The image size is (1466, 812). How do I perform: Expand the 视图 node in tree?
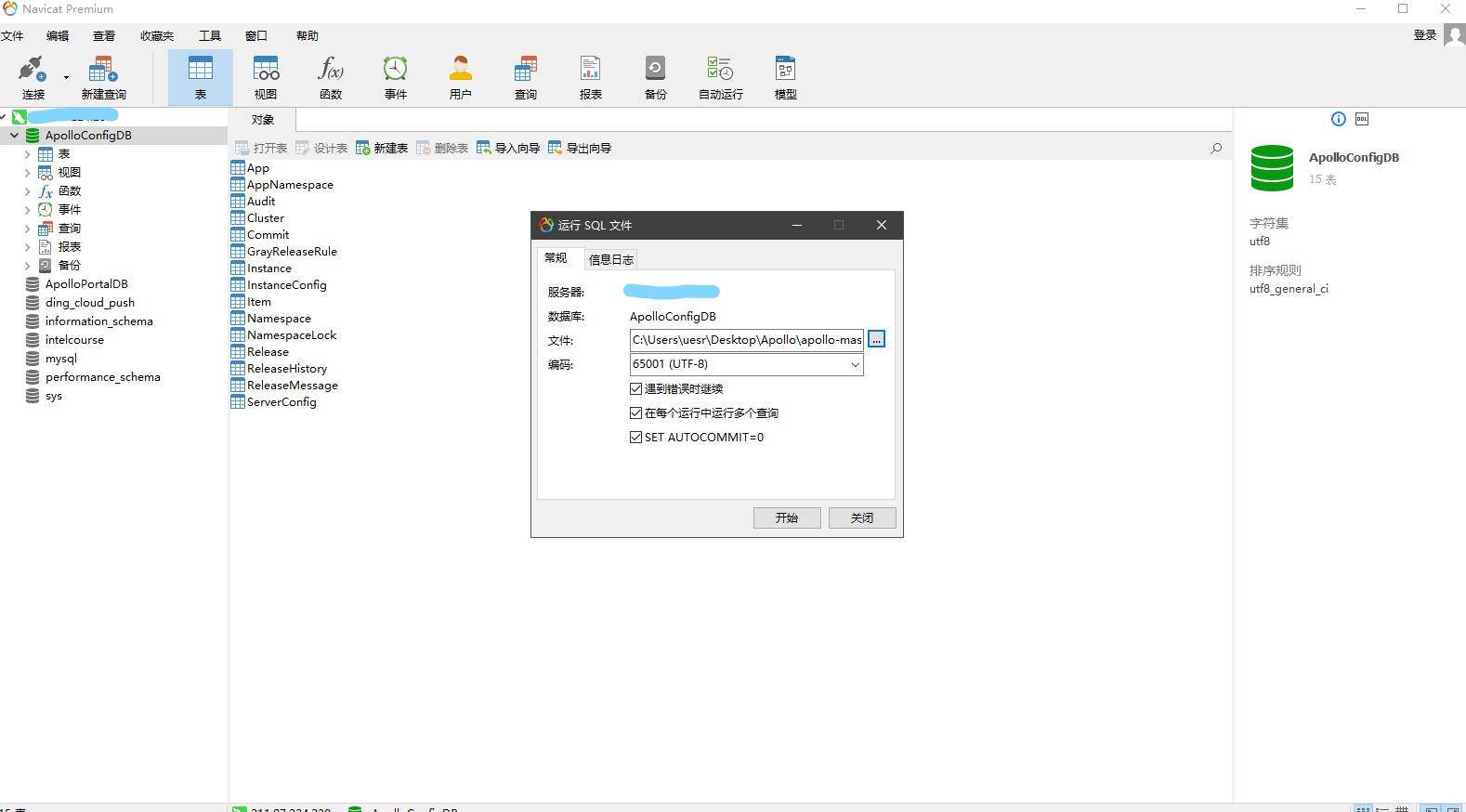(x=28, y=173)
